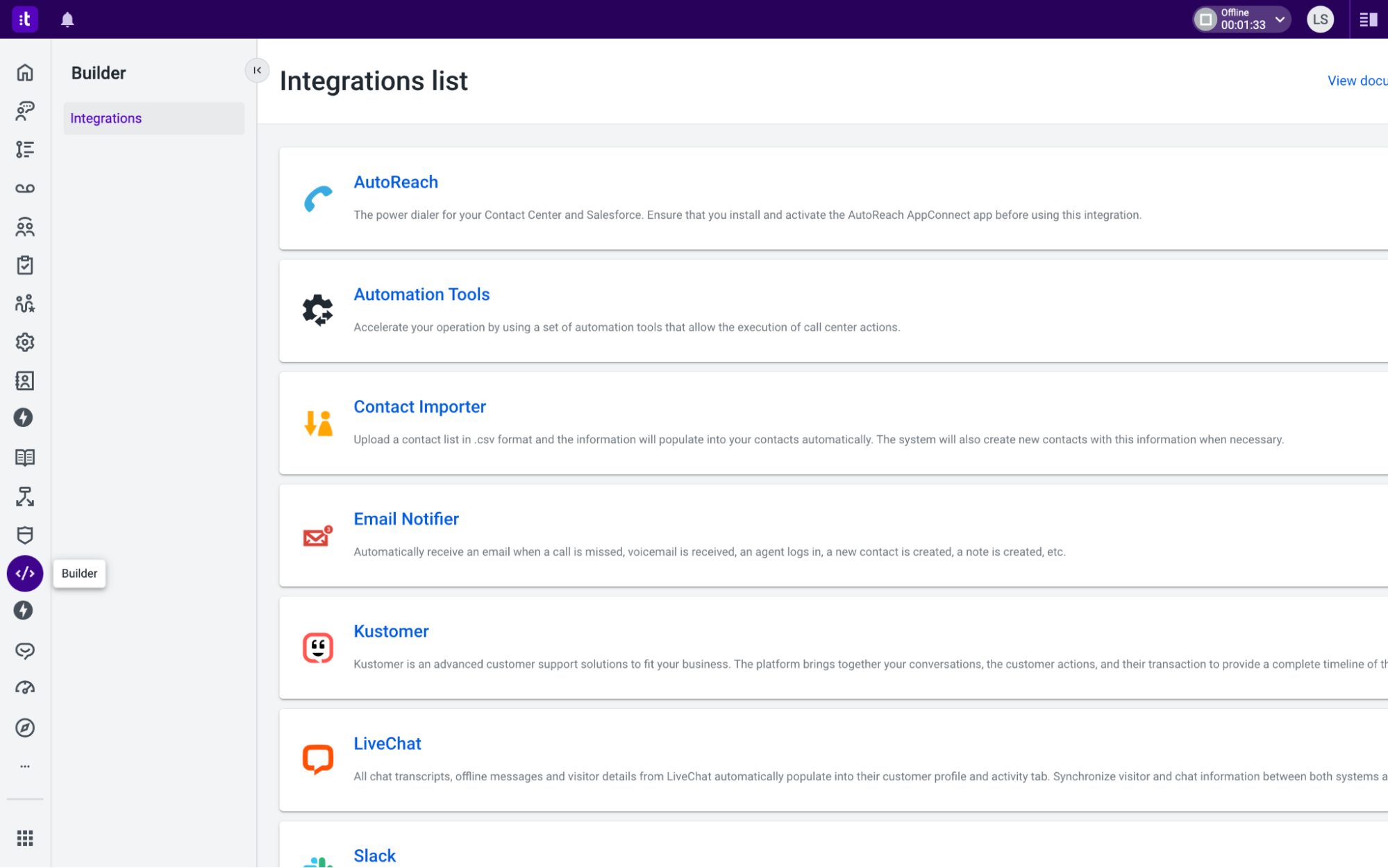Screen dimensions: 1388x868
Task: Open the knowledge book sidebar icon
Action: pyautogui.click(x=25, y=458)
